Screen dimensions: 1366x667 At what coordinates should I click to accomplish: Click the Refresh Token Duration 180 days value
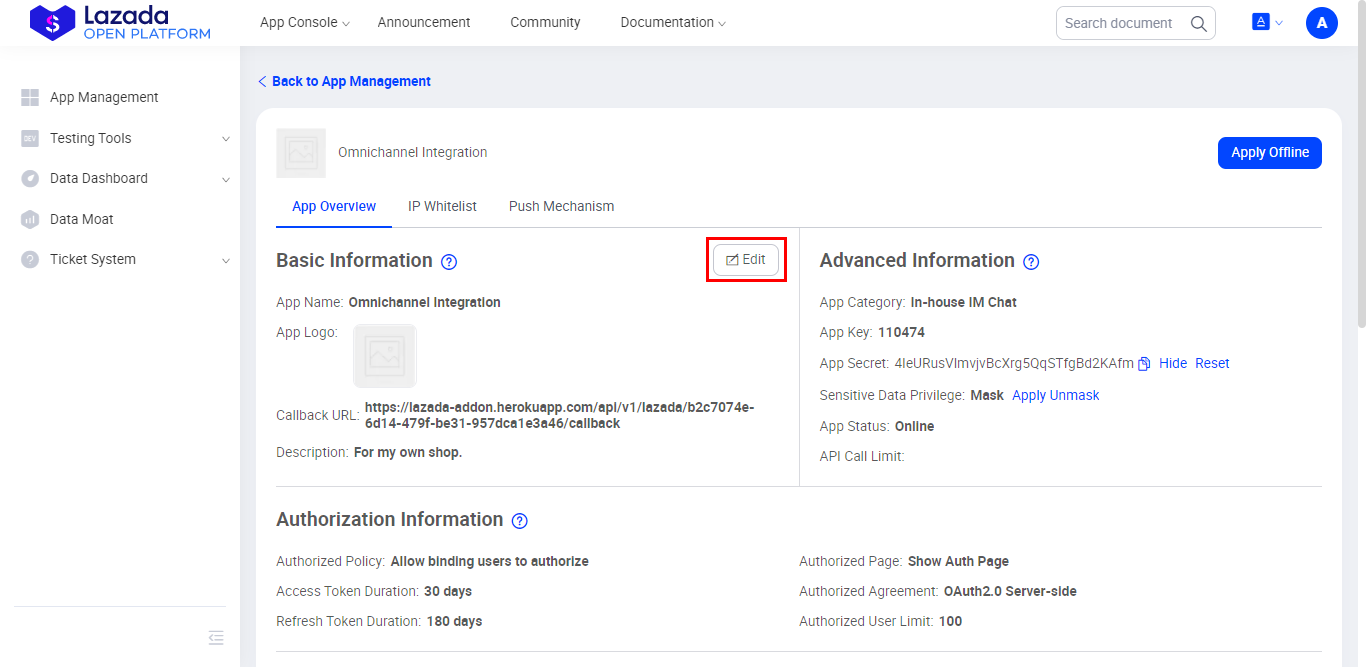pos(454,621)
